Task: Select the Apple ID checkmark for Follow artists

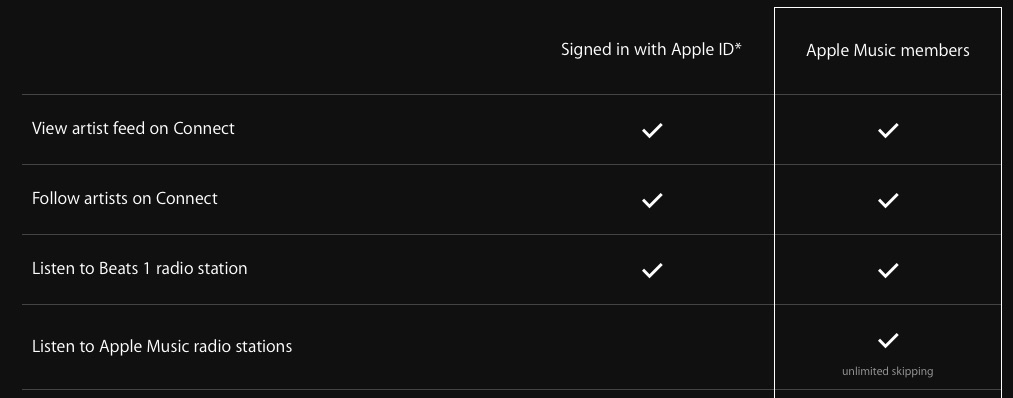Action: [x=652, y=200]
